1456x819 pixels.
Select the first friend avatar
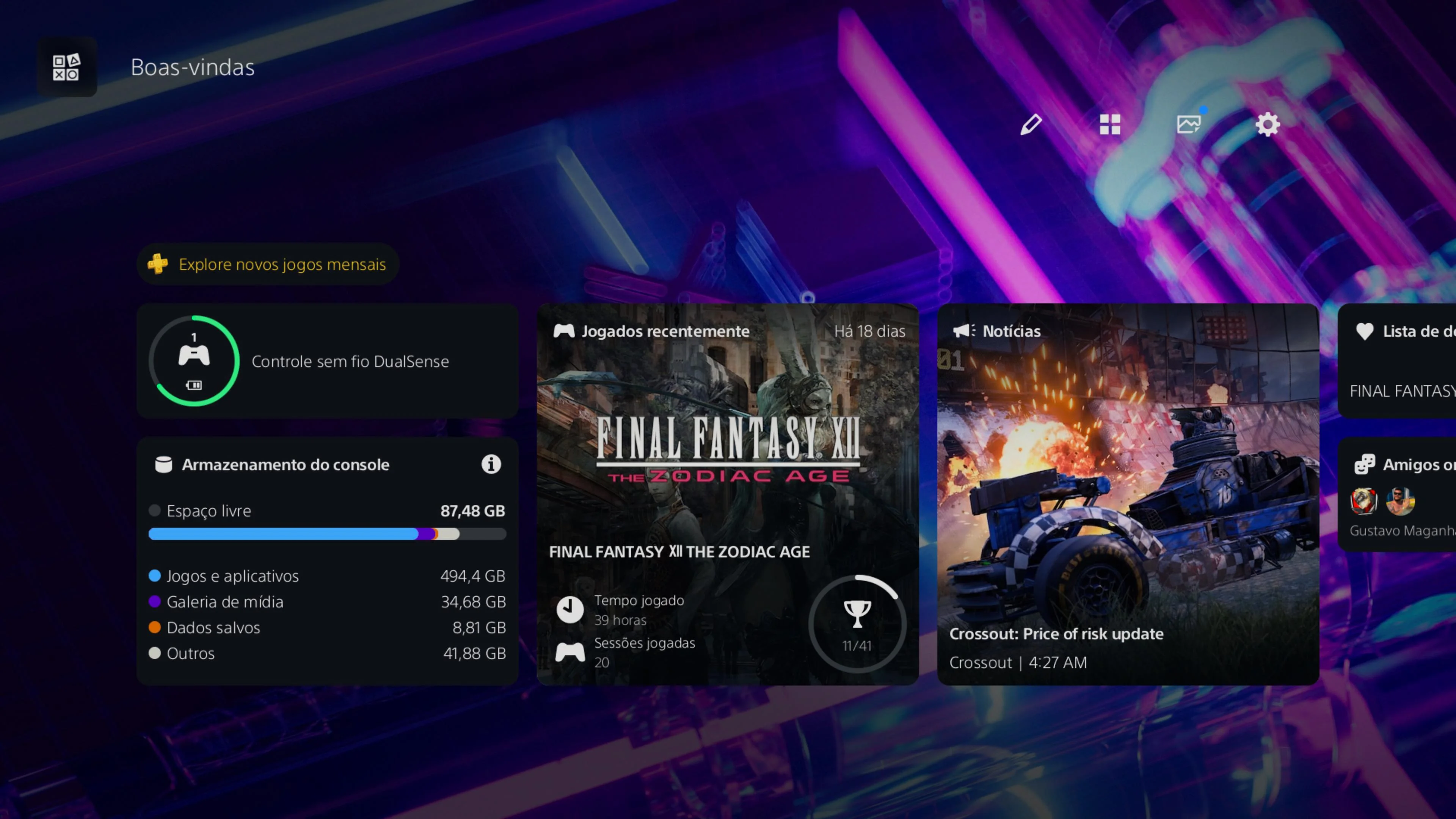(x=1363, y=501)
